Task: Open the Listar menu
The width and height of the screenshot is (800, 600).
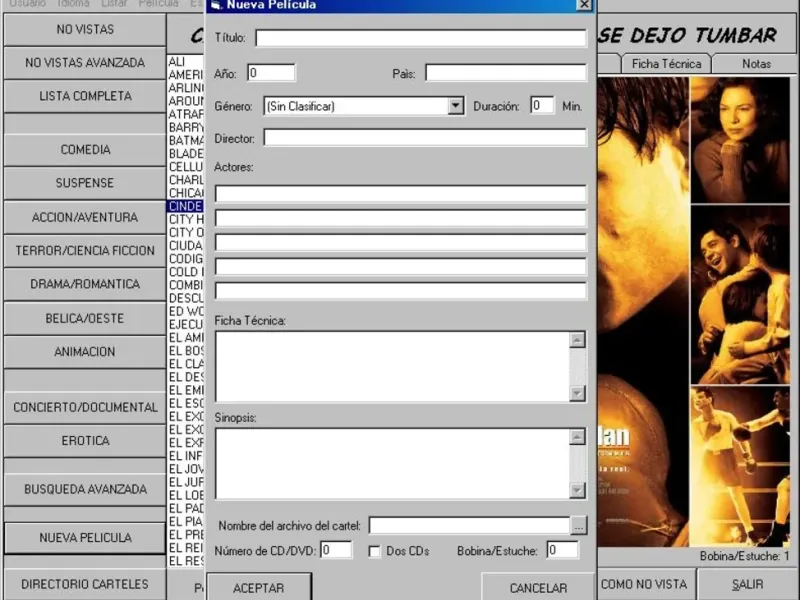Action: click(114, 3)
